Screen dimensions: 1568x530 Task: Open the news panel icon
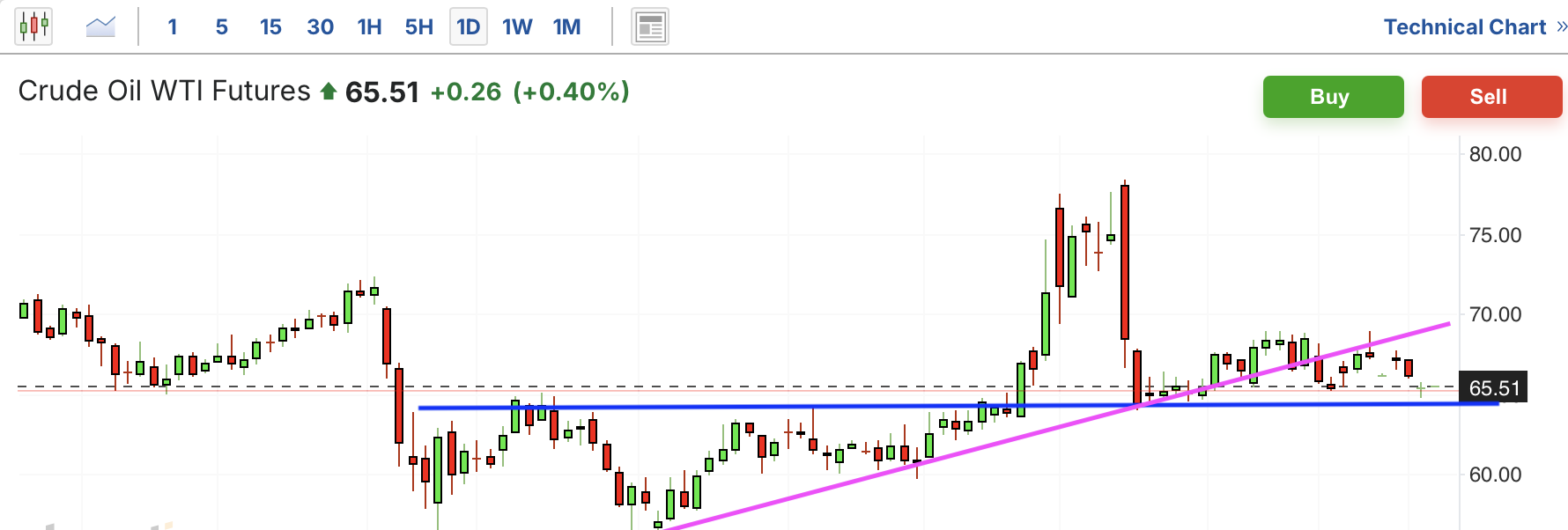(650, 26)
